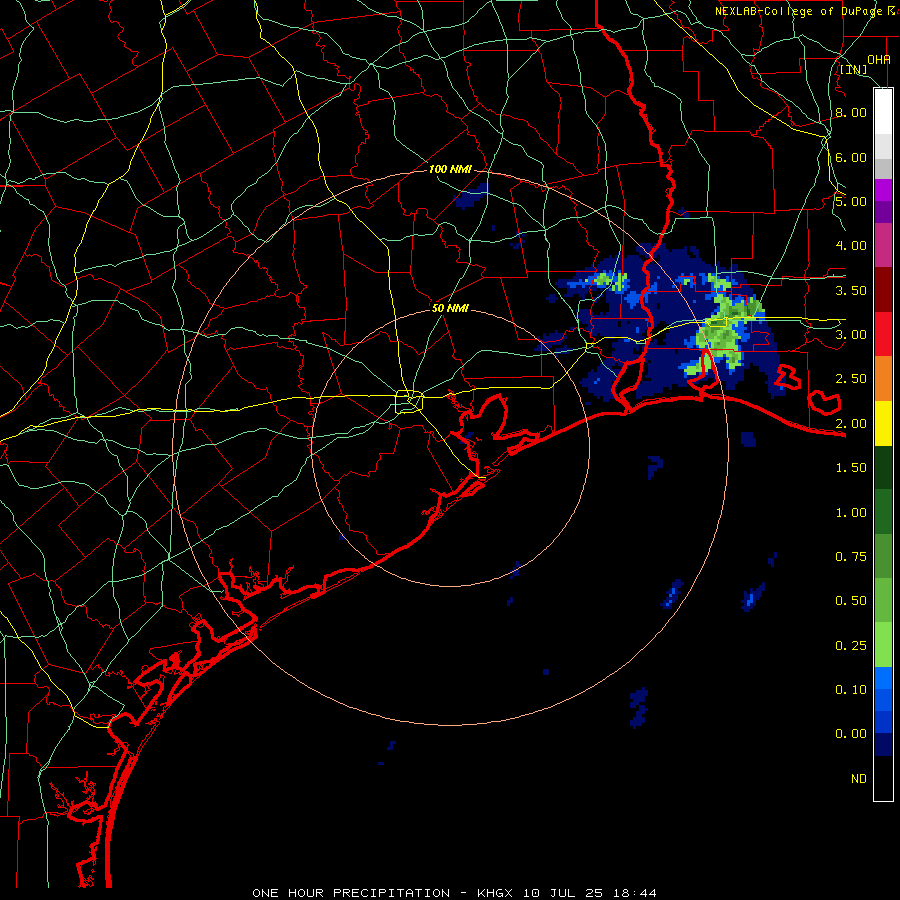Click the Houston highway loop at radar center
The image size is (900, 900).
(409, 401)
